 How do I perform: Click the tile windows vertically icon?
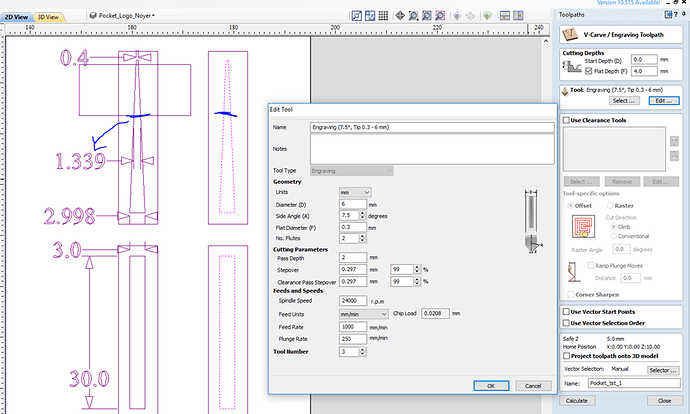[518, 16]
